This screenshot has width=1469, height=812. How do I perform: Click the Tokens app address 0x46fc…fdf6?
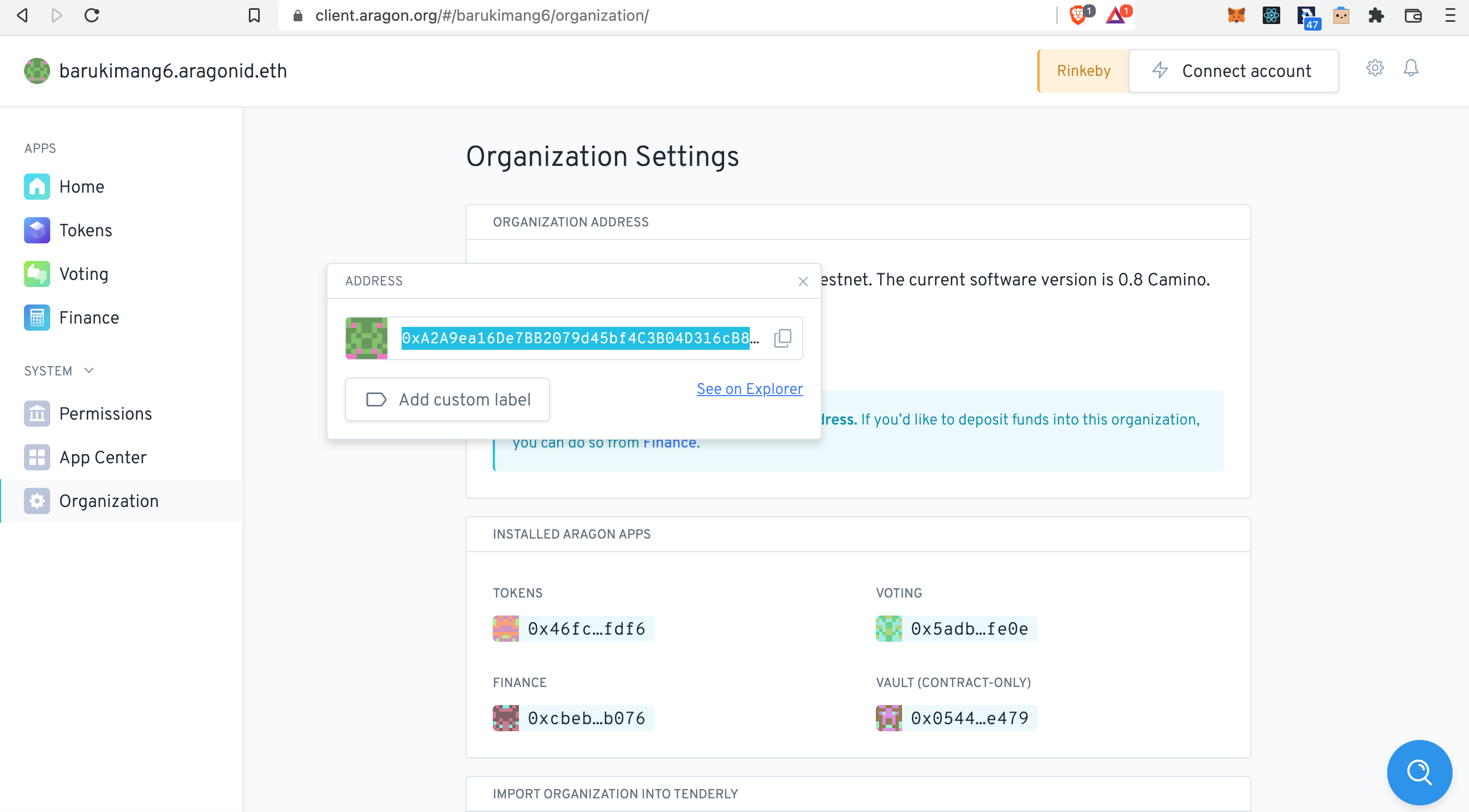586,629
